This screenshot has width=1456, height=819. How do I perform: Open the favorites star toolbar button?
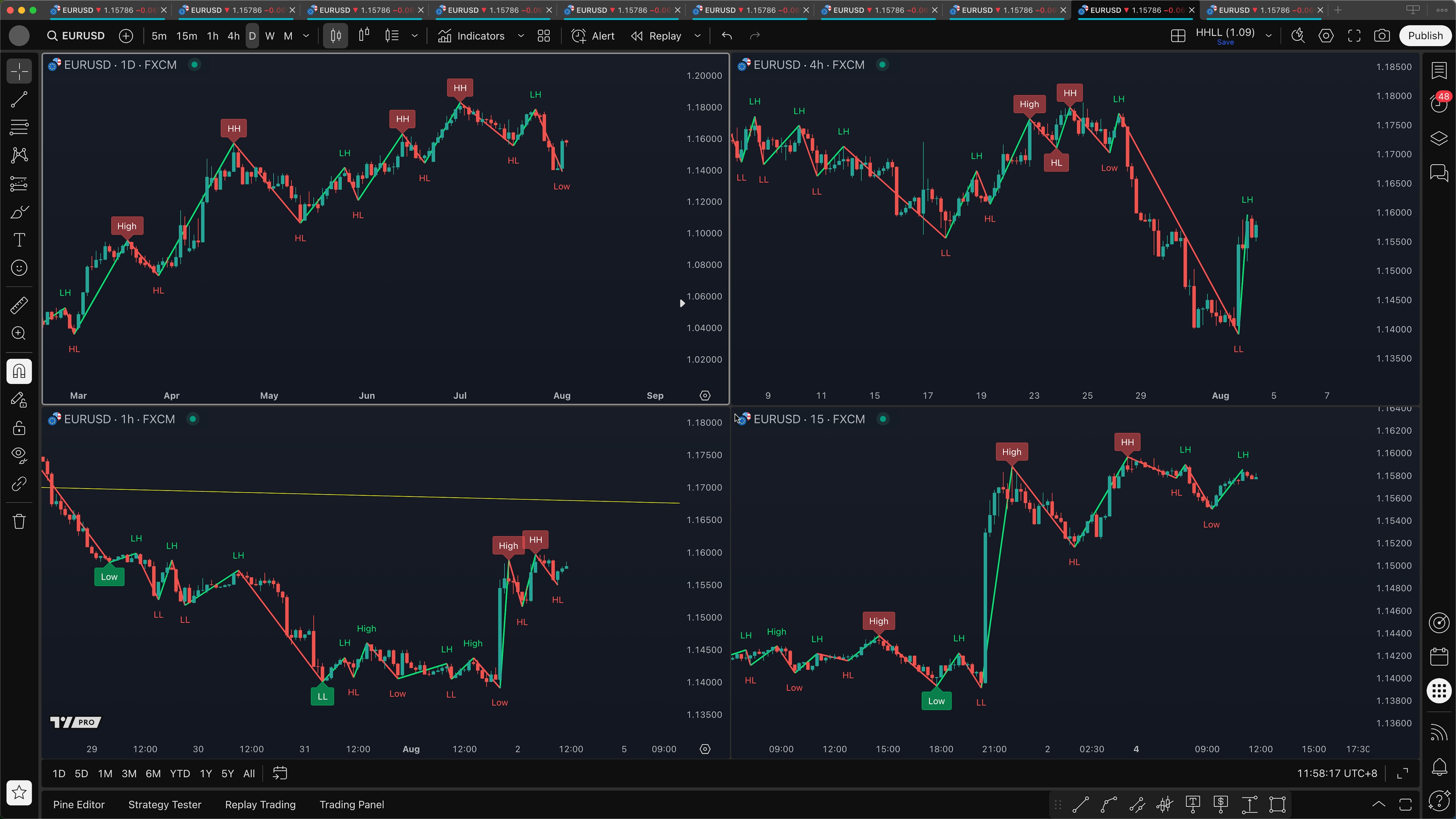tap(19, 792)
